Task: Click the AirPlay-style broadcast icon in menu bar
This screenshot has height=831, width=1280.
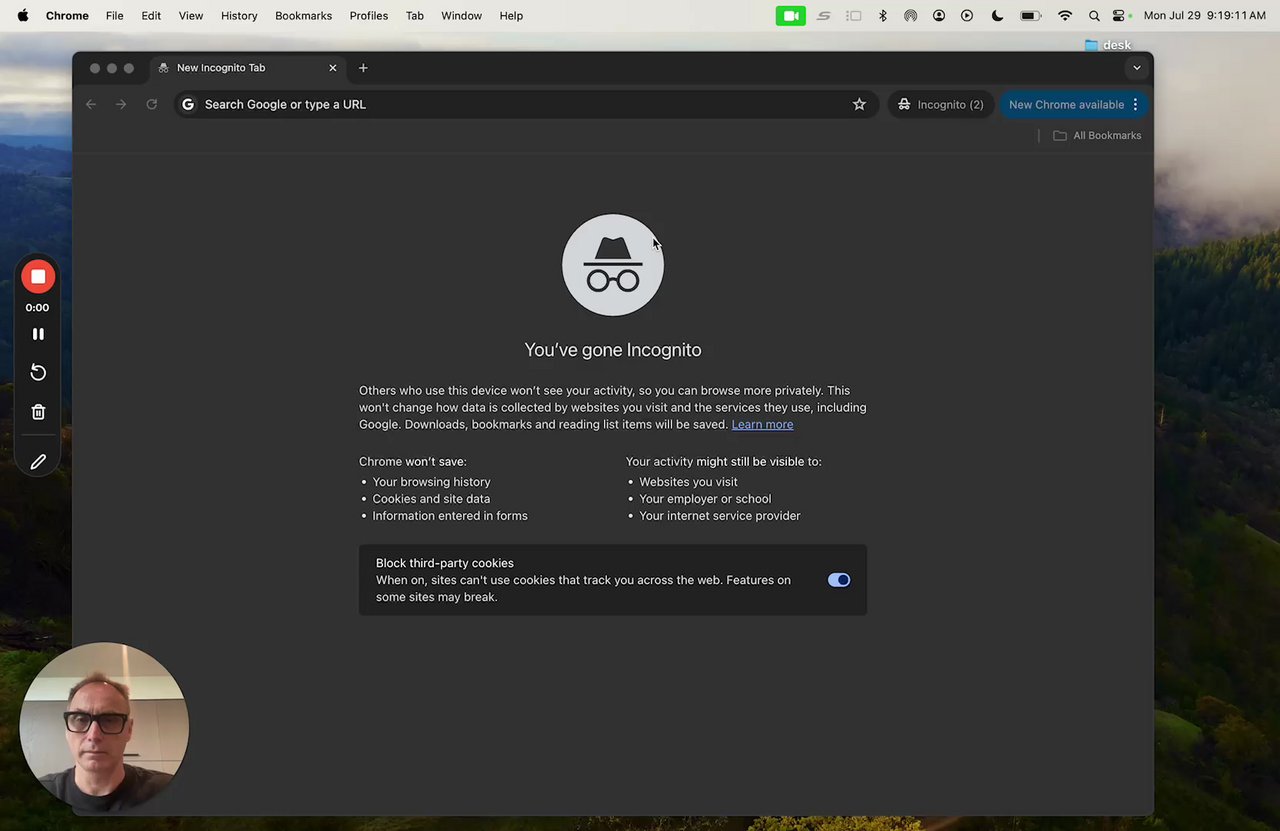Action: [911, 15]
